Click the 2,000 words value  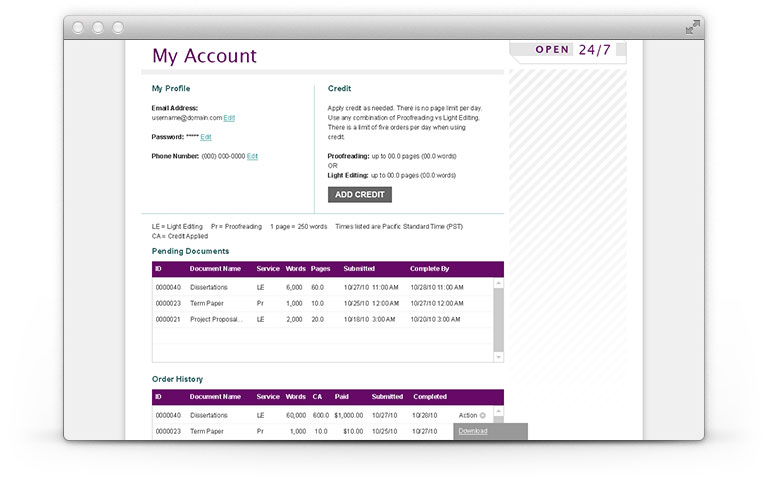coord(294,319)
